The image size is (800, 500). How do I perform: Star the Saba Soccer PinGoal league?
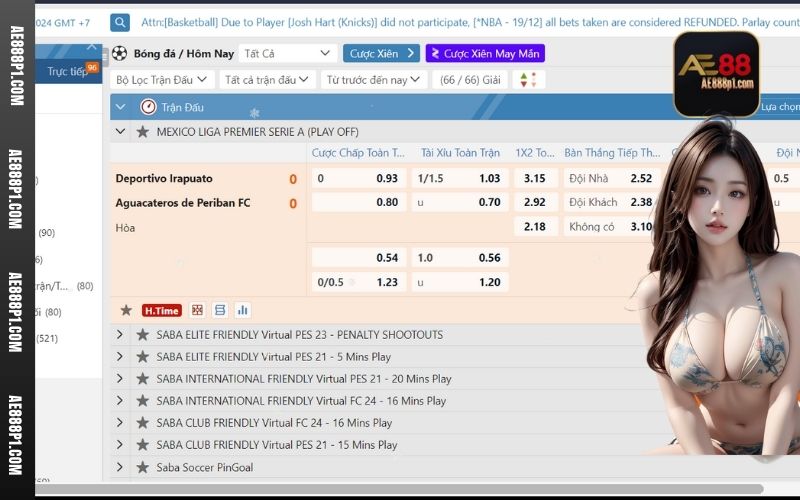pos(142,467)
